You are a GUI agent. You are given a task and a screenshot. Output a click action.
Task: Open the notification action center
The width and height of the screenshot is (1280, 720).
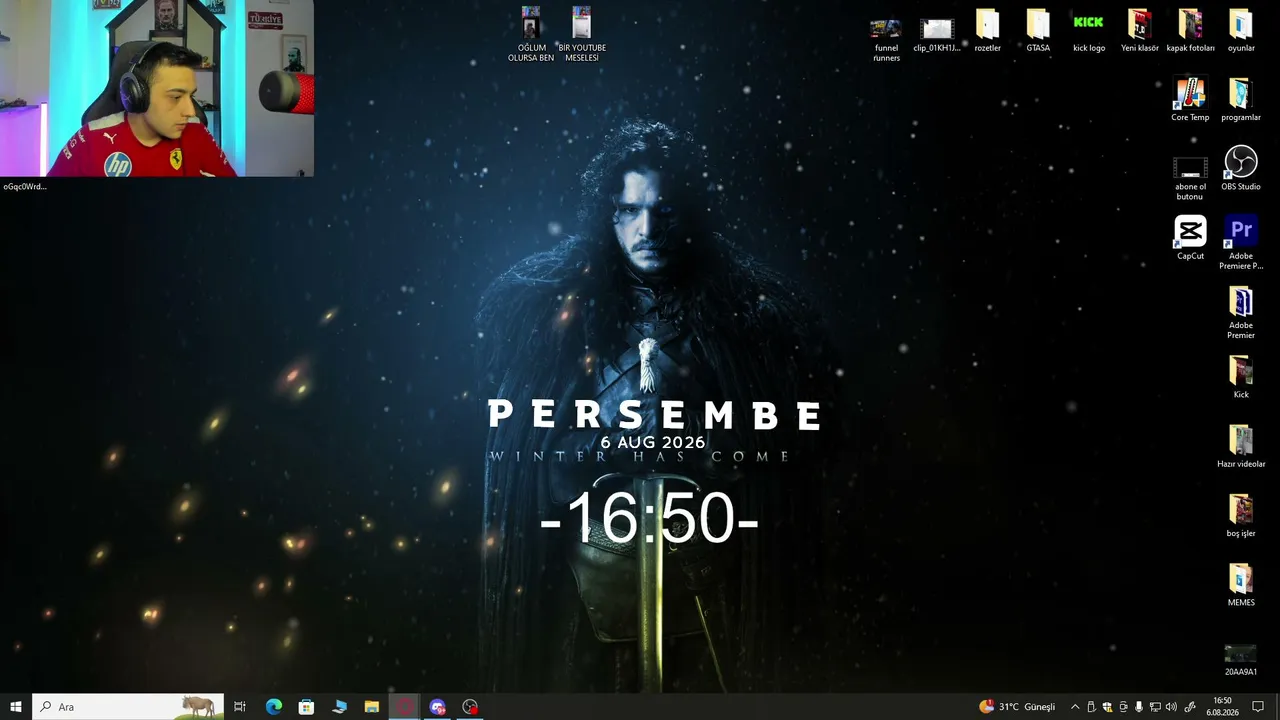pyautogui.click(x=1258, y=707)
